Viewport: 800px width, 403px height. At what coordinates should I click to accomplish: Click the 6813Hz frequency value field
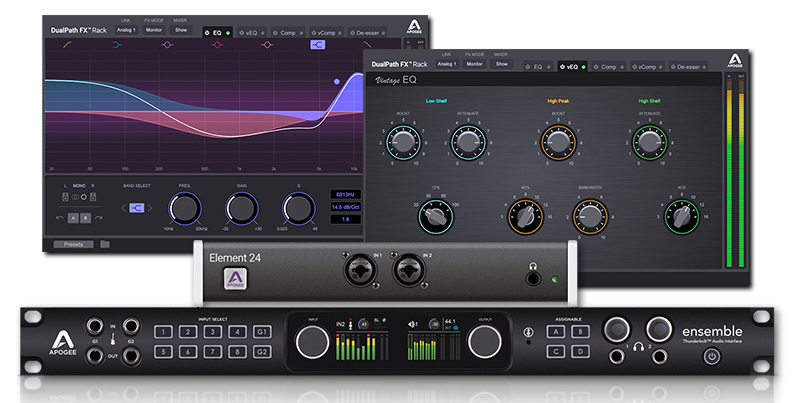click(x=345, y=194)
